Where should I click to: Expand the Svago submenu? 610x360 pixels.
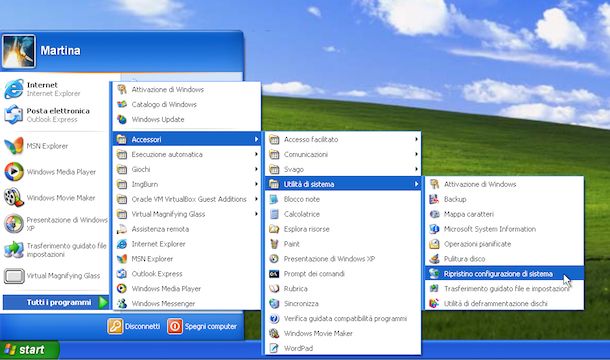(343, 169)
